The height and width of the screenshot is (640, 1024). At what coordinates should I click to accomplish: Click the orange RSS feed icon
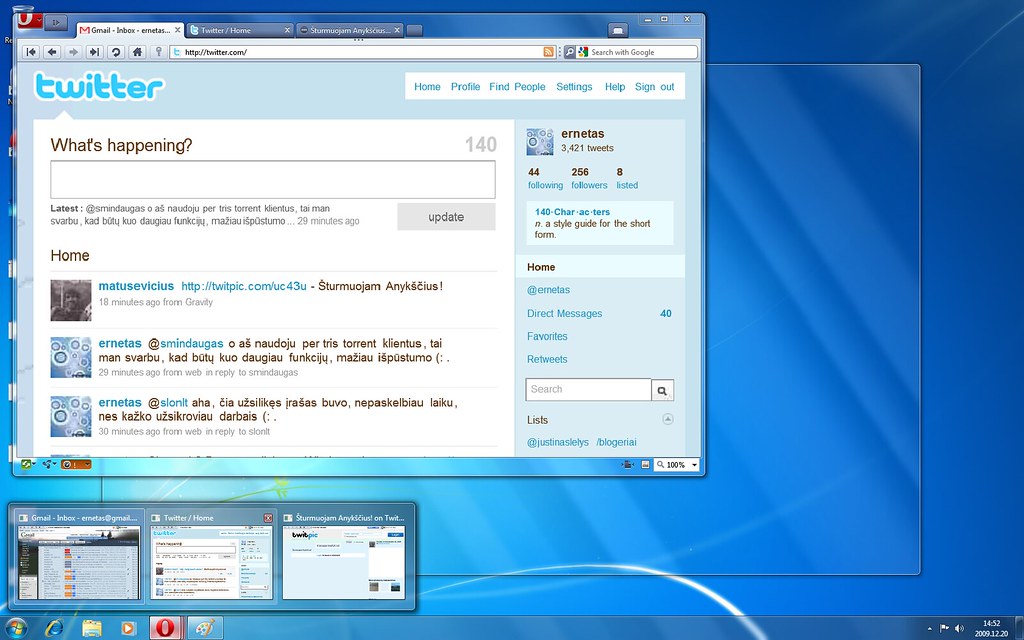[x=549, y=52]
